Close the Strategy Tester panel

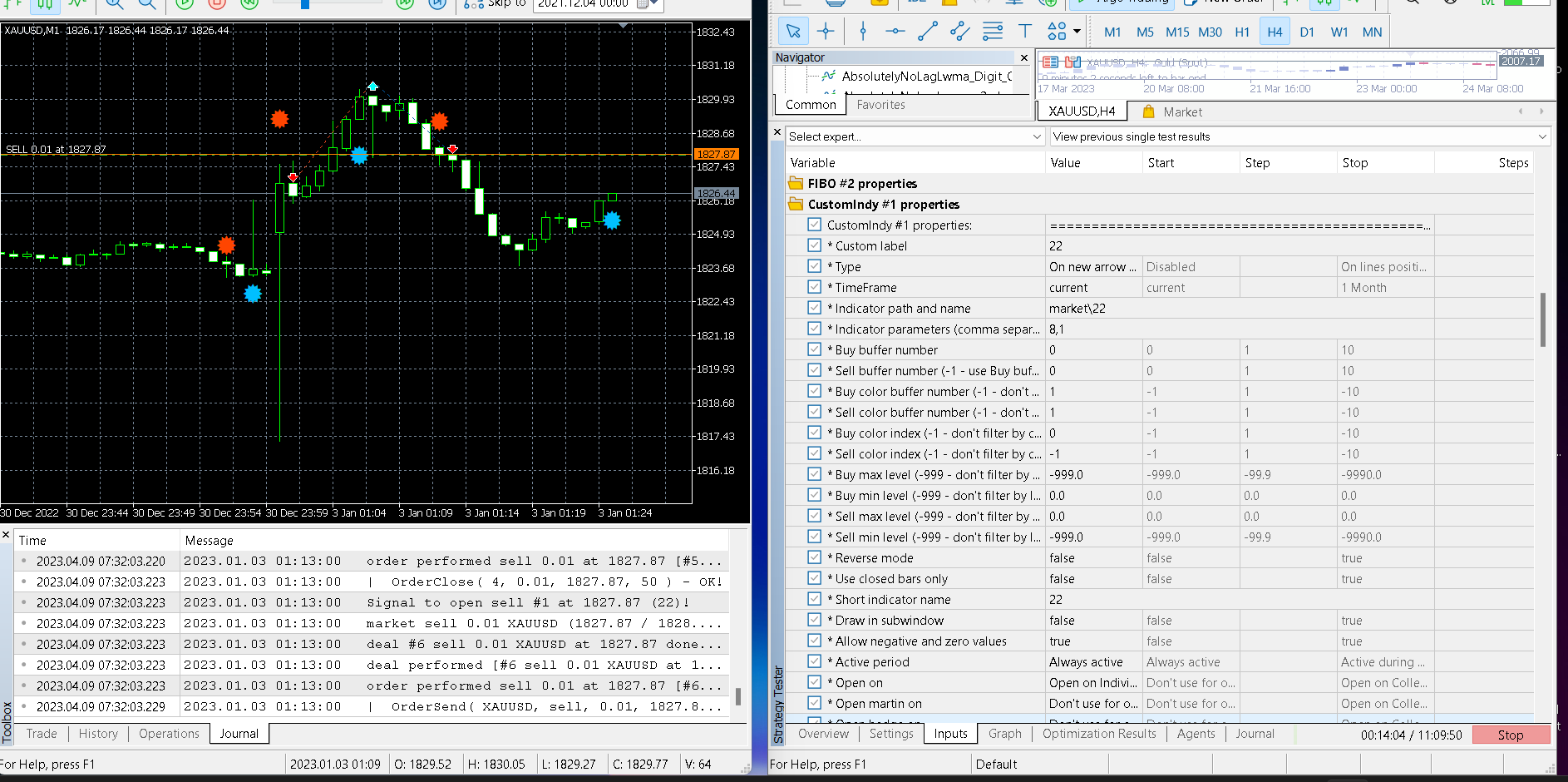coord(777,131)
